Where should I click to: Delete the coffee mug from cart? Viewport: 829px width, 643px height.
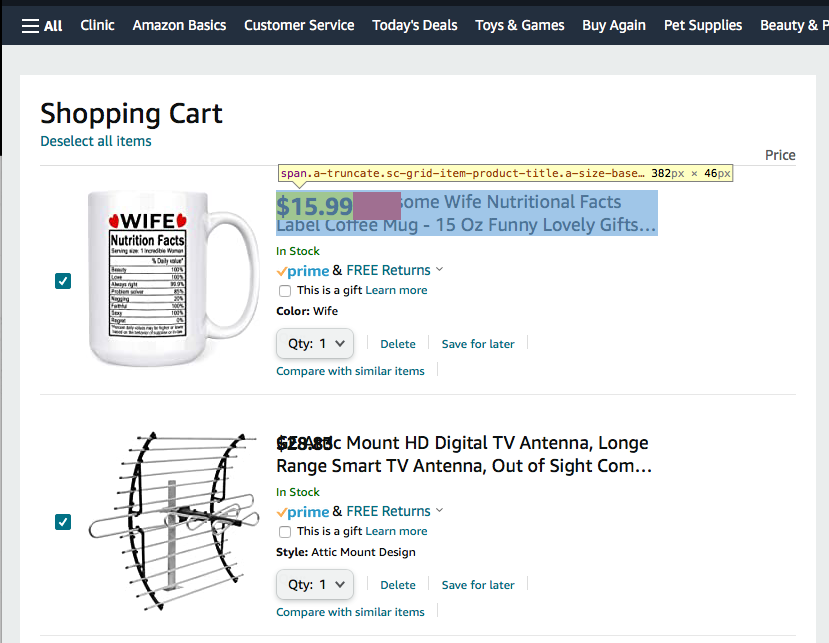coord(398,344)
